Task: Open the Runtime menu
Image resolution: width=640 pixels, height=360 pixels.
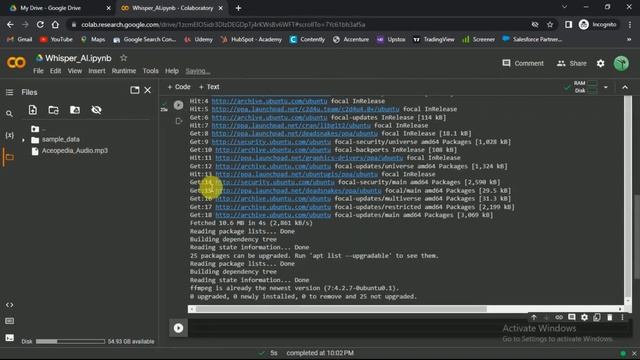Action: point(124,71)
